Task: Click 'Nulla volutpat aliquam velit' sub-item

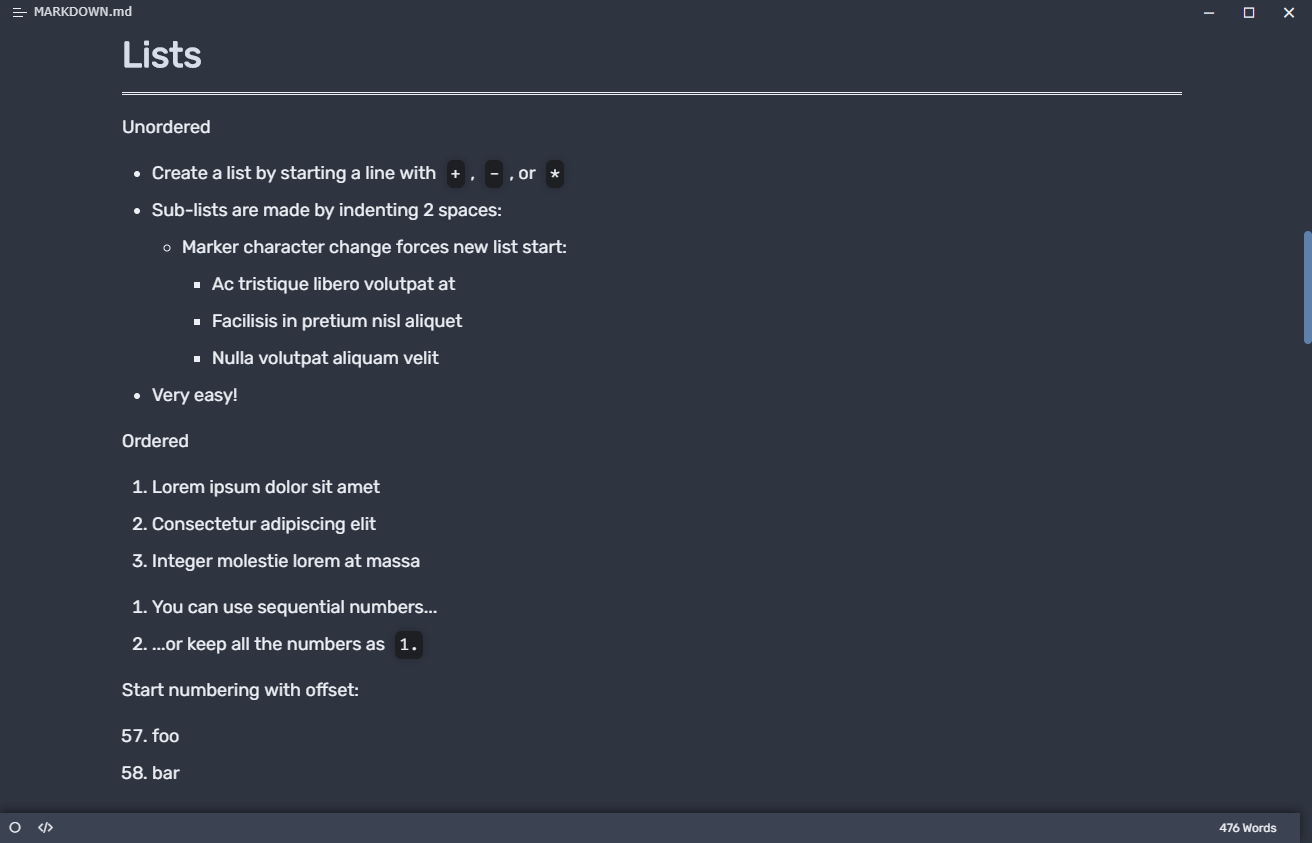Action: [x=325, y=358]
